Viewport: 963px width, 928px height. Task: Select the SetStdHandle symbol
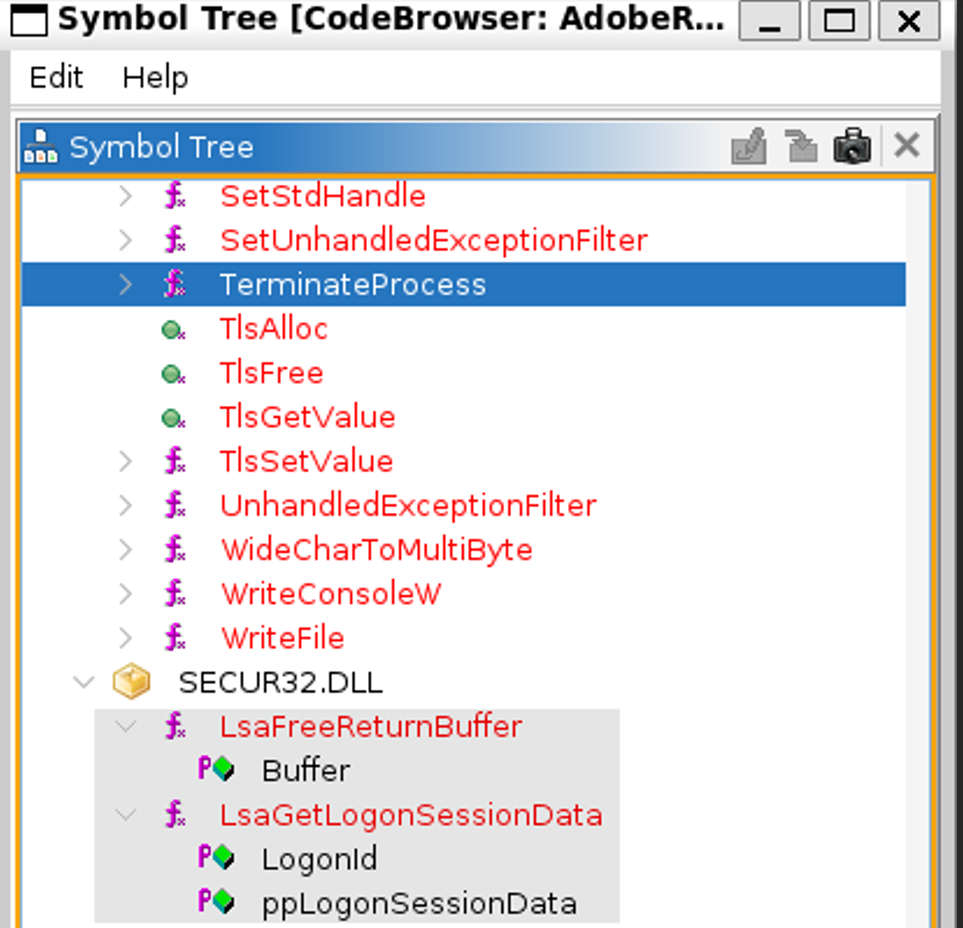coord(322,197)
